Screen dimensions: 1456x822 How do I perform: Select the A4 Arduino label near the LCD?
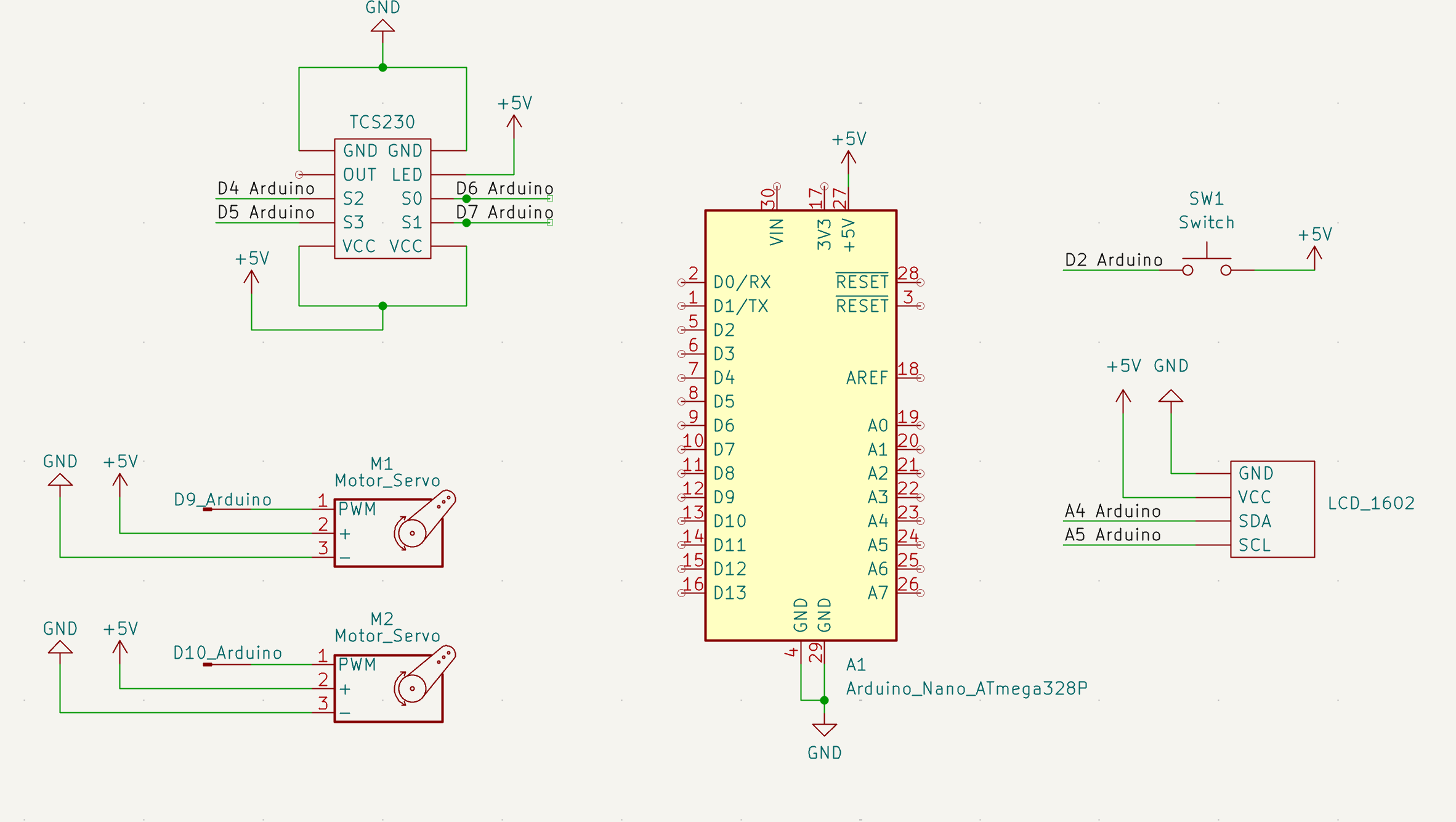pyautogui.click(x=1112, y=510)
